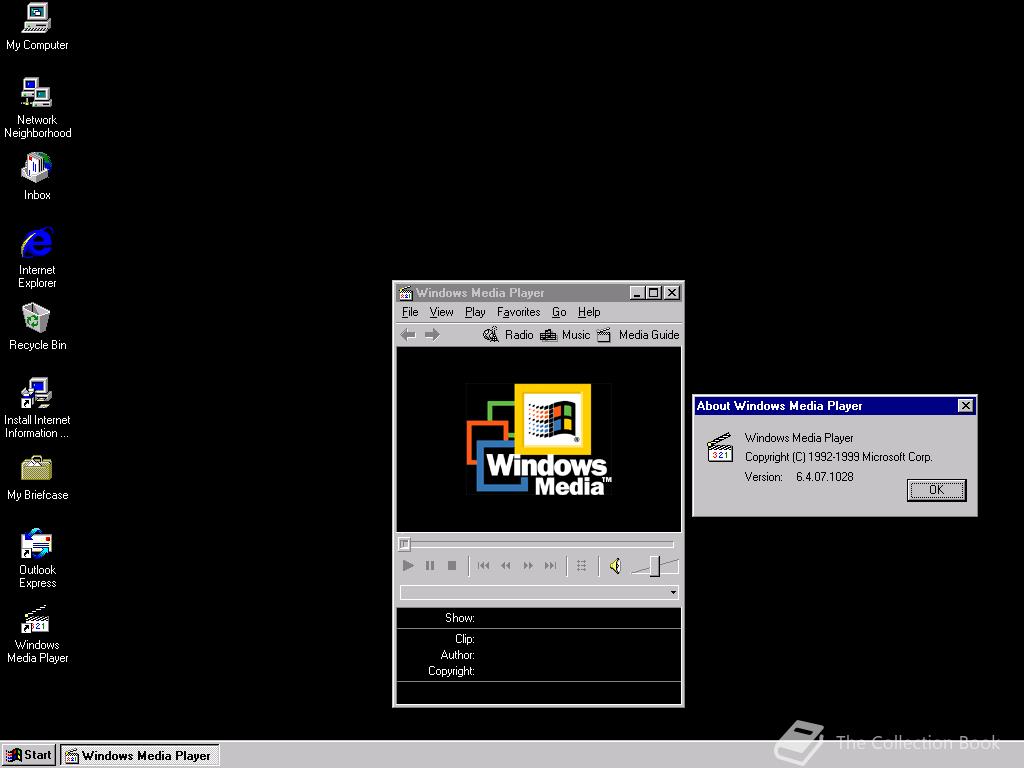
Task: Click the Stop button
Action: [452, 566]
